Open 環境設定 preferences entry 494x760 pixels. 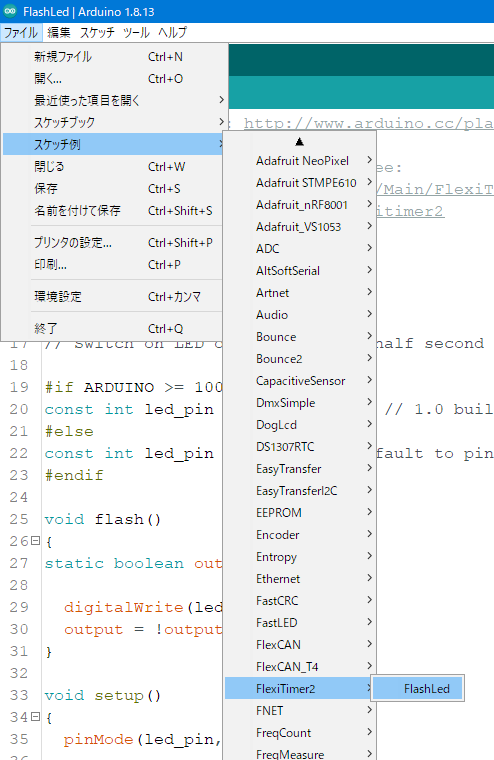pyautogui.click(x=113, y=297)
